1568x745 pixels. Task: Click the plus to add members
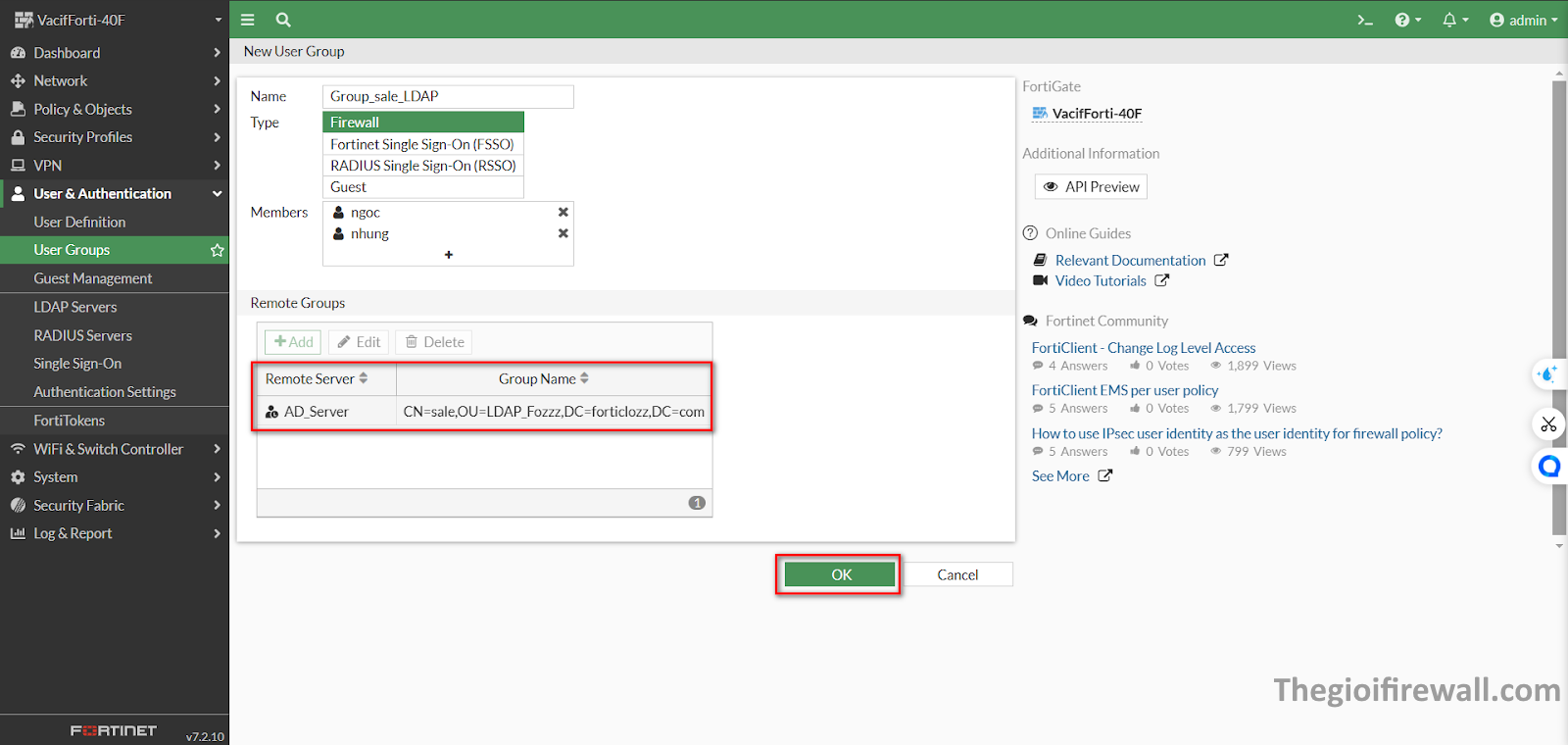448,255
